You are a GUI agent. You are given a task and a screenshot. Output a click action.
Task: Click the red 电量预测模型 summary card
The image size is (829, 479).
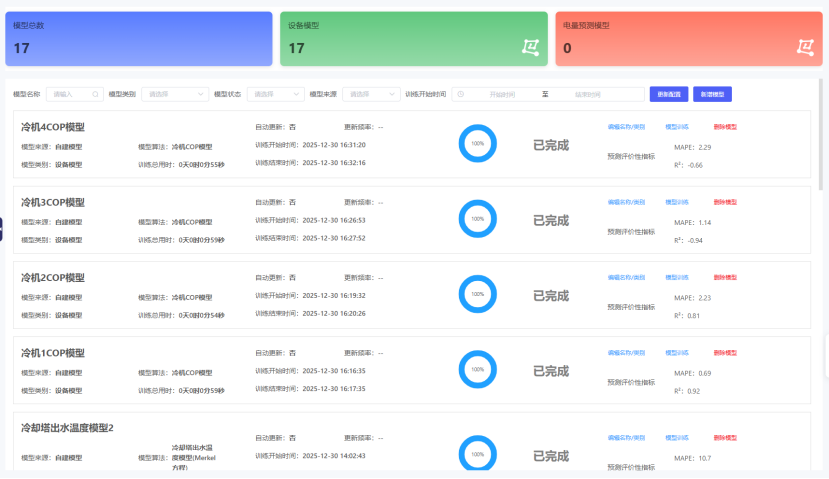coord(689,39)
